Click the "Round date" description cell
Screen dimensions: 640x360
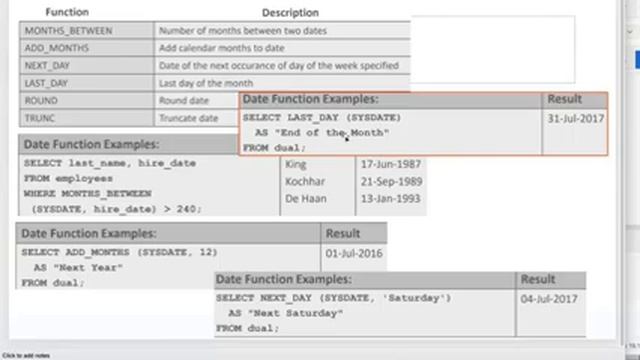(197, 101)
